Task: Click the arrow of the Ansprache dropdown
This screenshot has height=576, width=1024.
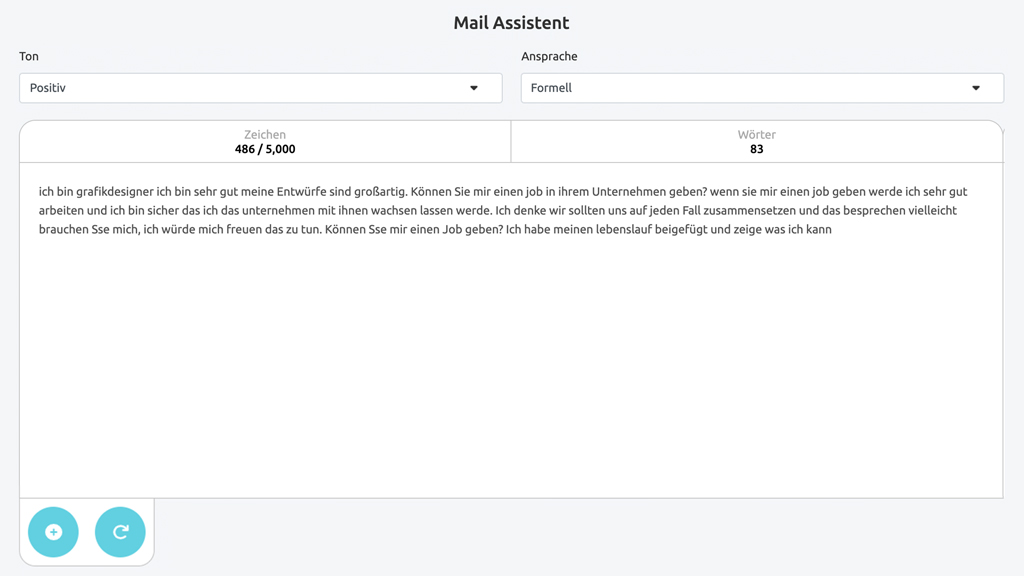Action: [976, 88]
